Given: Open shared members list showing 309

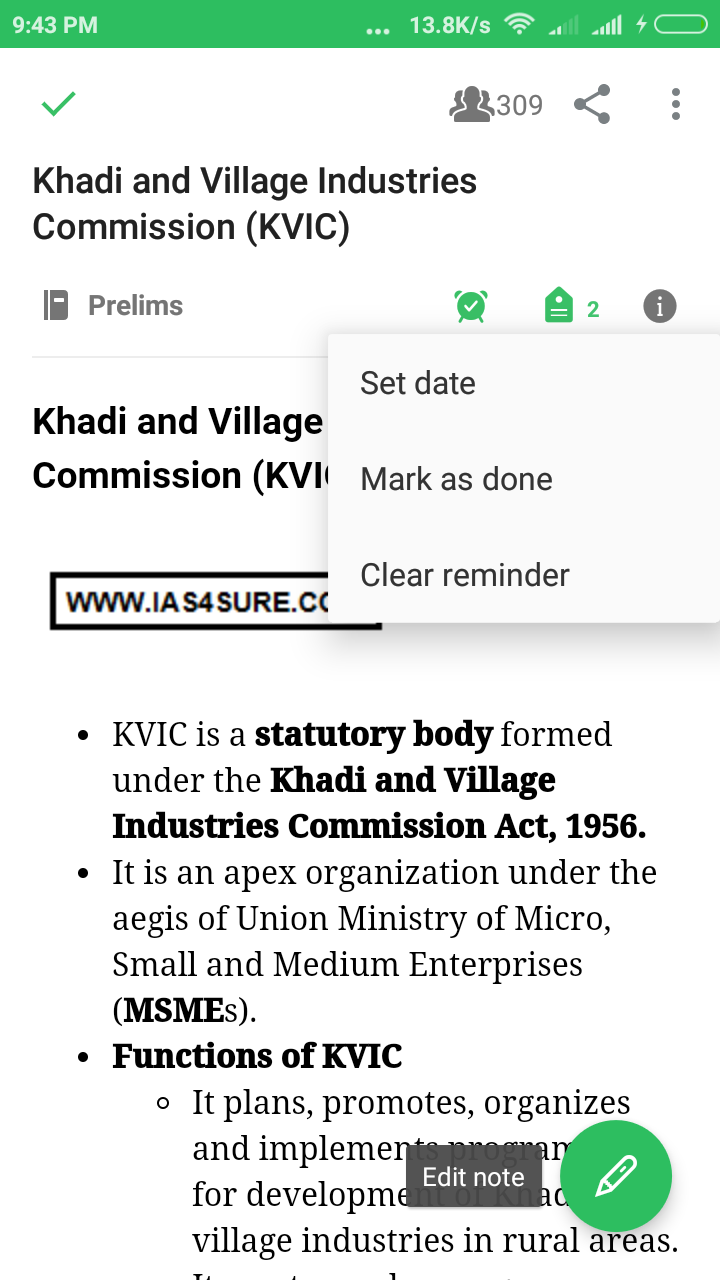Looking at the screenshot, I should click(496, 104).
